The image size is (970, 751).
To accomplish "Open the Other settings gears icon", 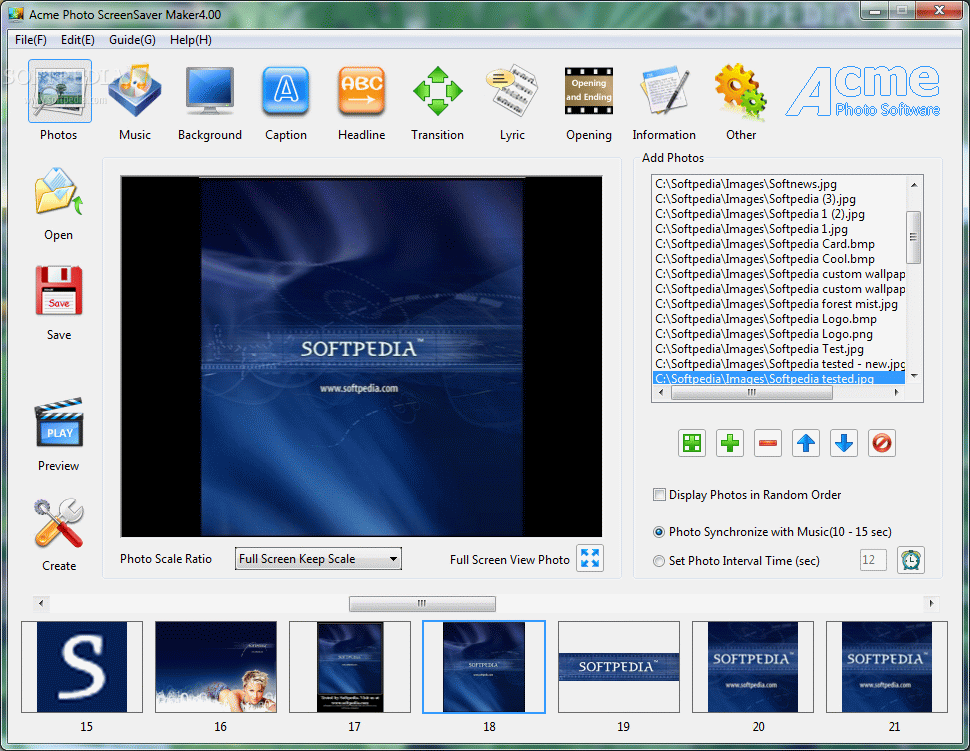I will point(740,91).
